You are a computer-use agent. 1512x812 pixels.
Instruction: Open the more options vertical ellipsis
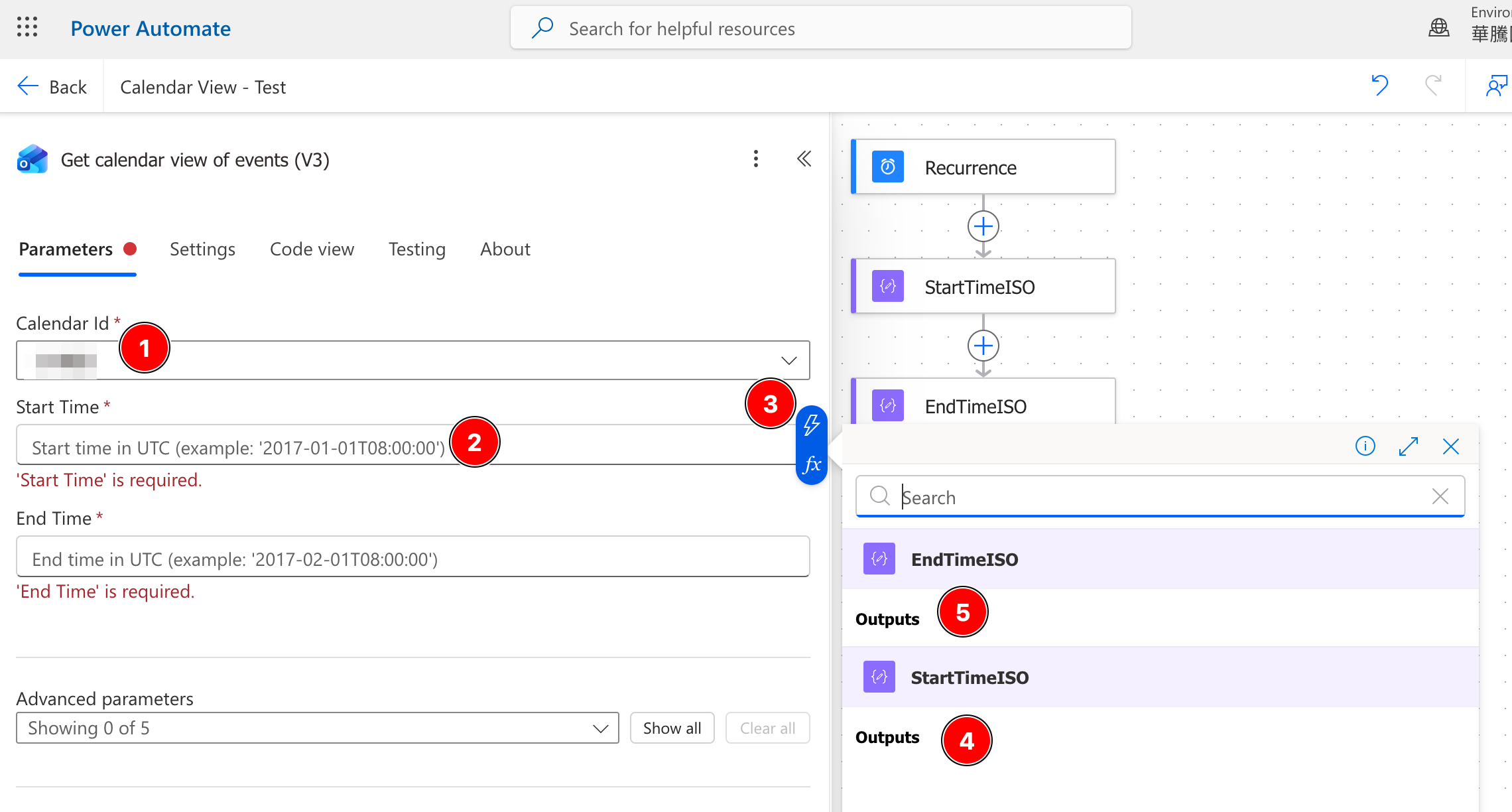[756, 159]
